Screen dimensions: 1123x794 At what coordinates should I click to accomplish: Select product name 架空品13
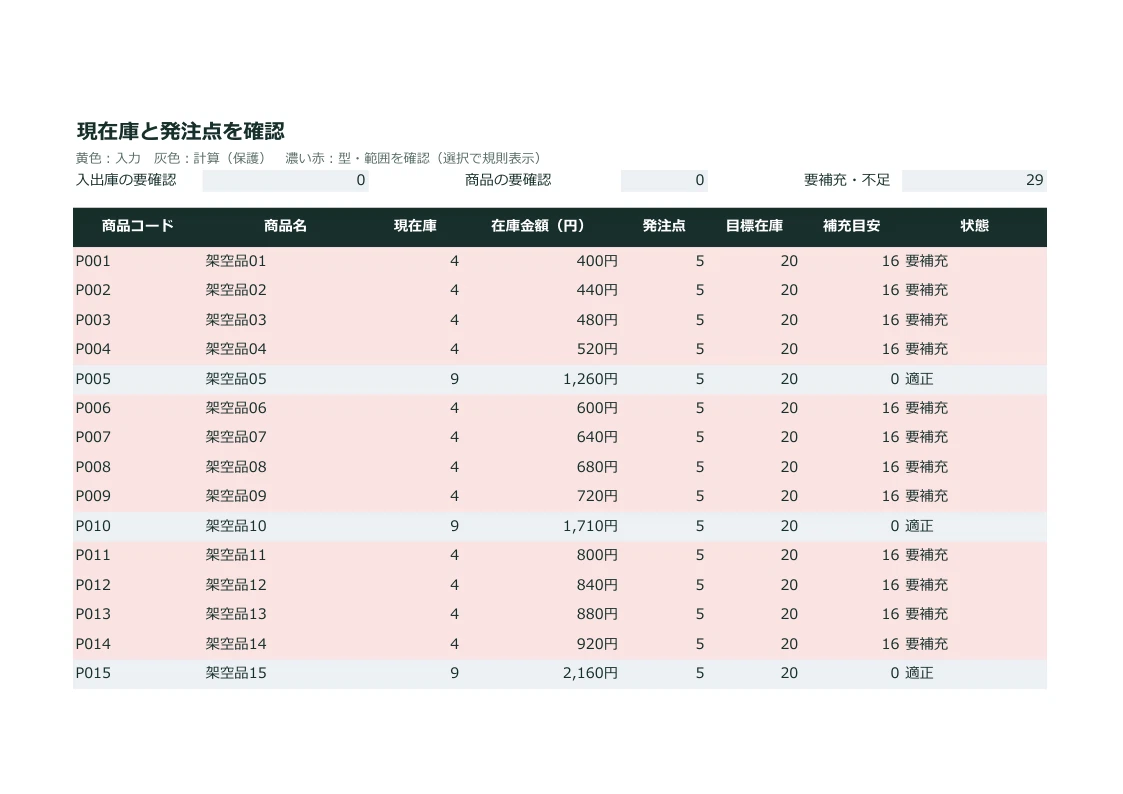point(236,614)
